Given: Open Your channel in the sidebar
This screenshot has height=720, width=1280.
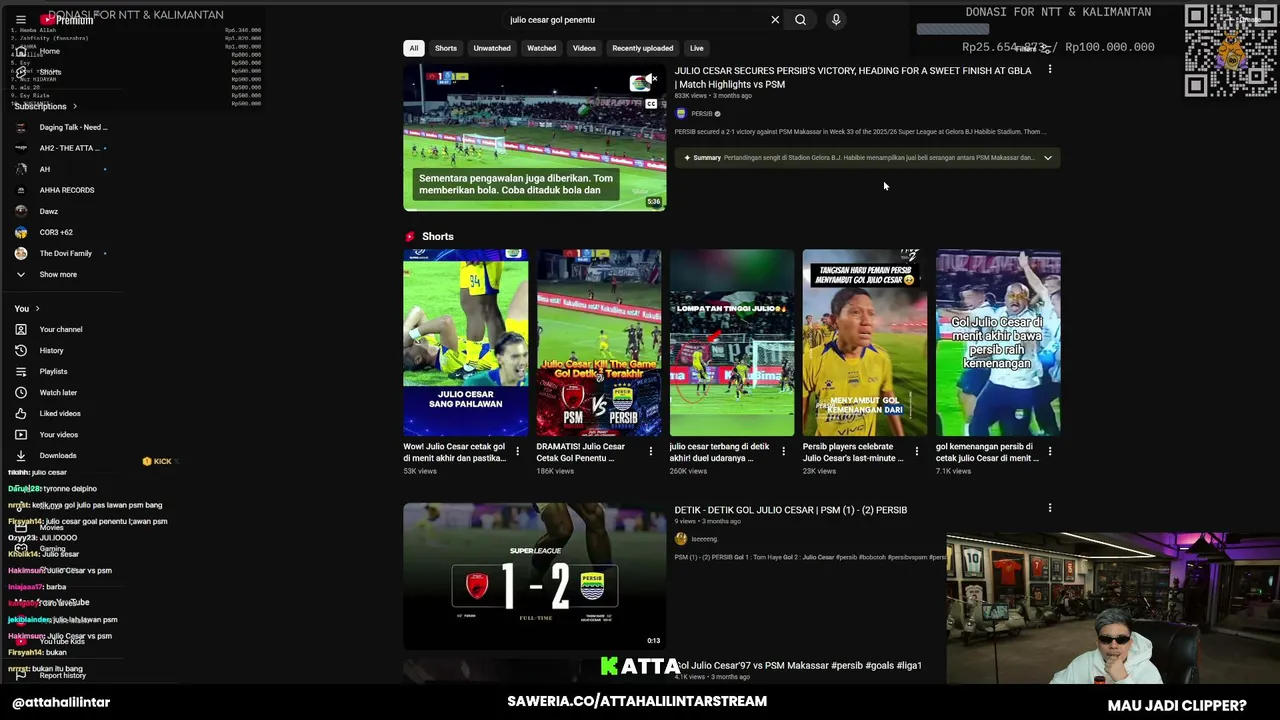Looking at the screenshot, I should coord(63,329).
